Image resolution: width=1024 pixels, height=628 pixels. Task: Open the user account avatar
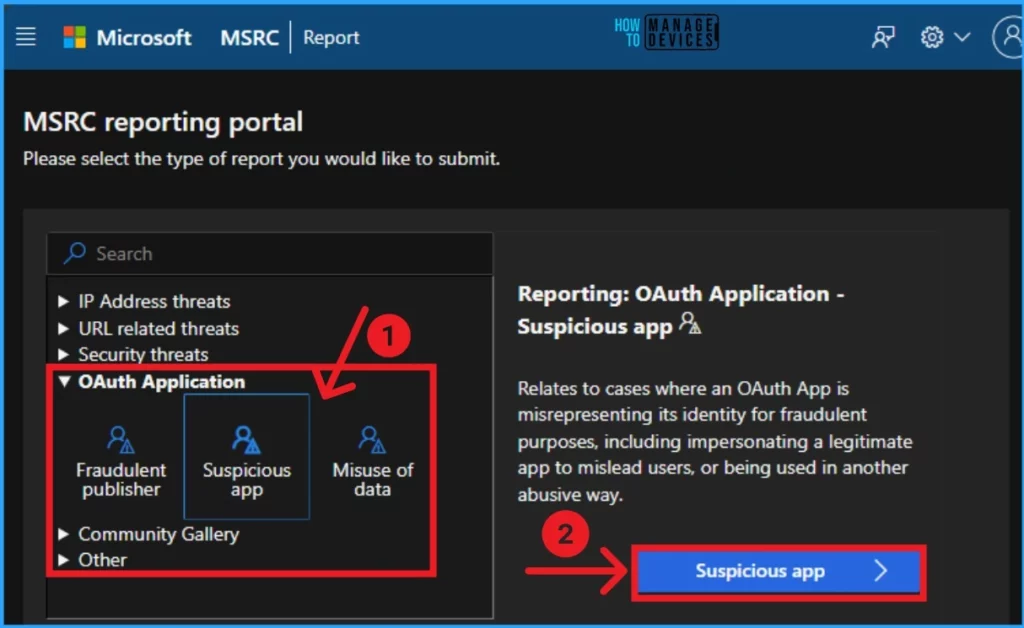(1009, 37)
